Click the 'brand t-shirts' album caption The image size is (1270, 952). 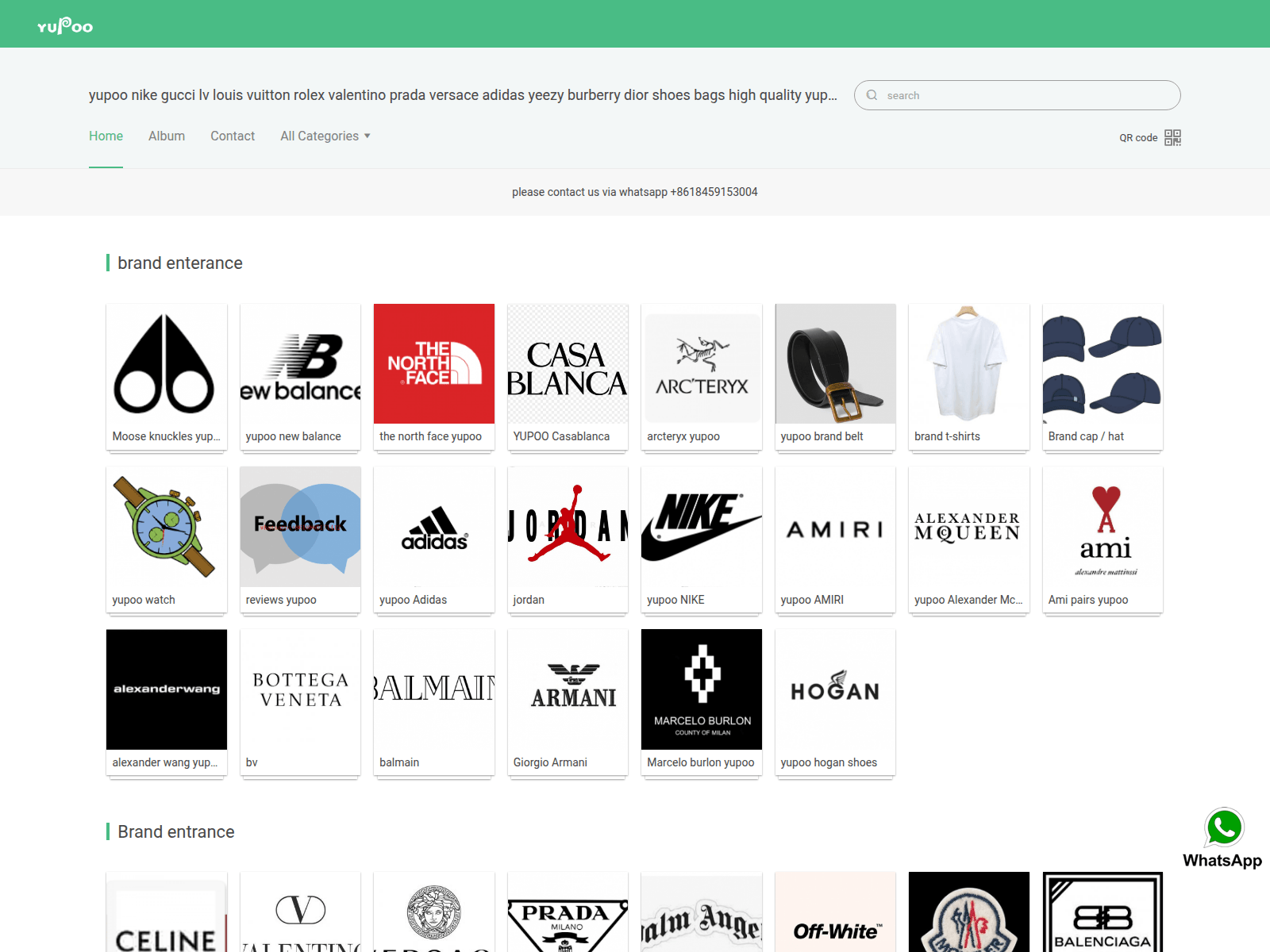(947, 436)
